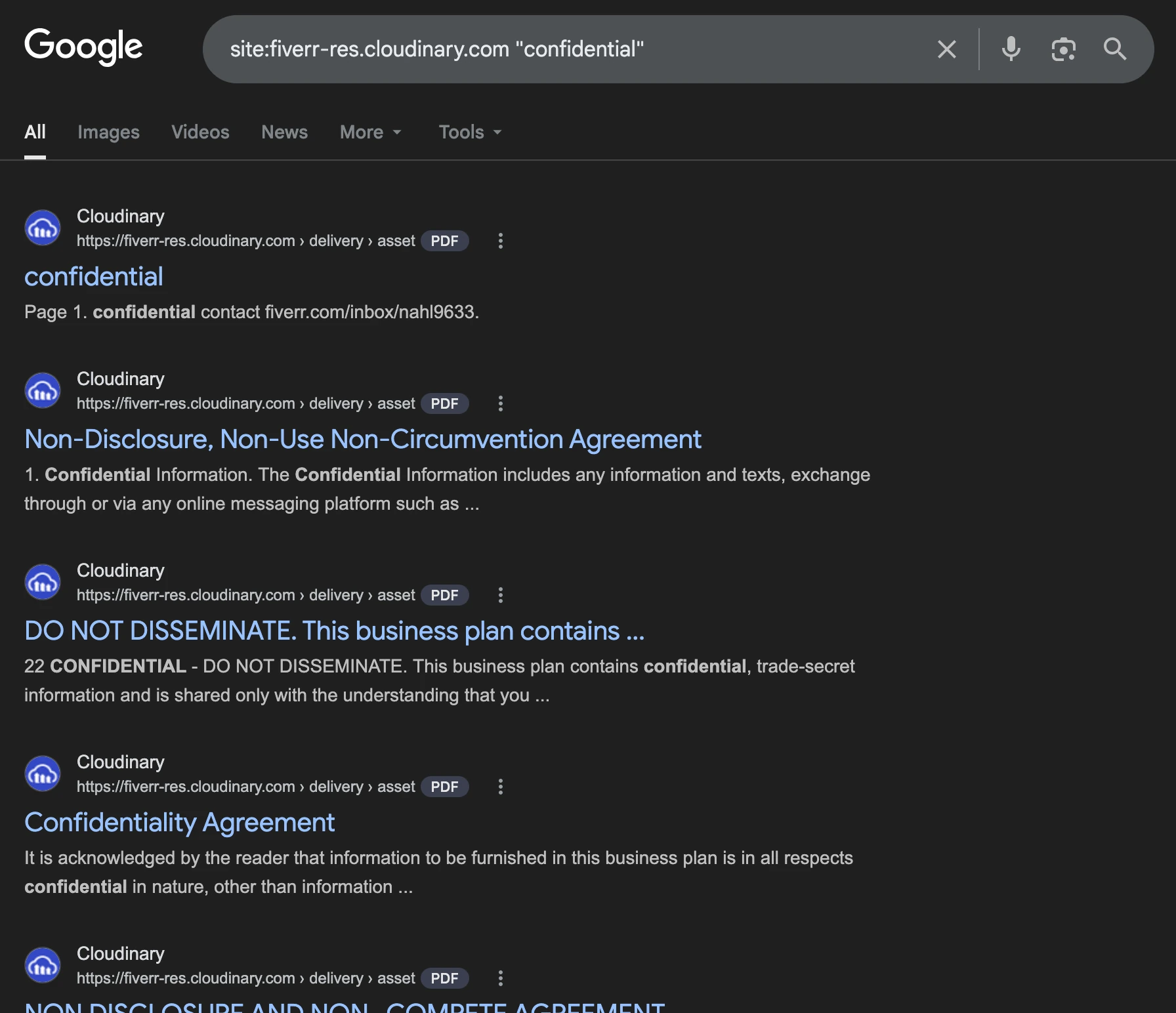
Task: Open Google Lens image search
Action: 1063,49
